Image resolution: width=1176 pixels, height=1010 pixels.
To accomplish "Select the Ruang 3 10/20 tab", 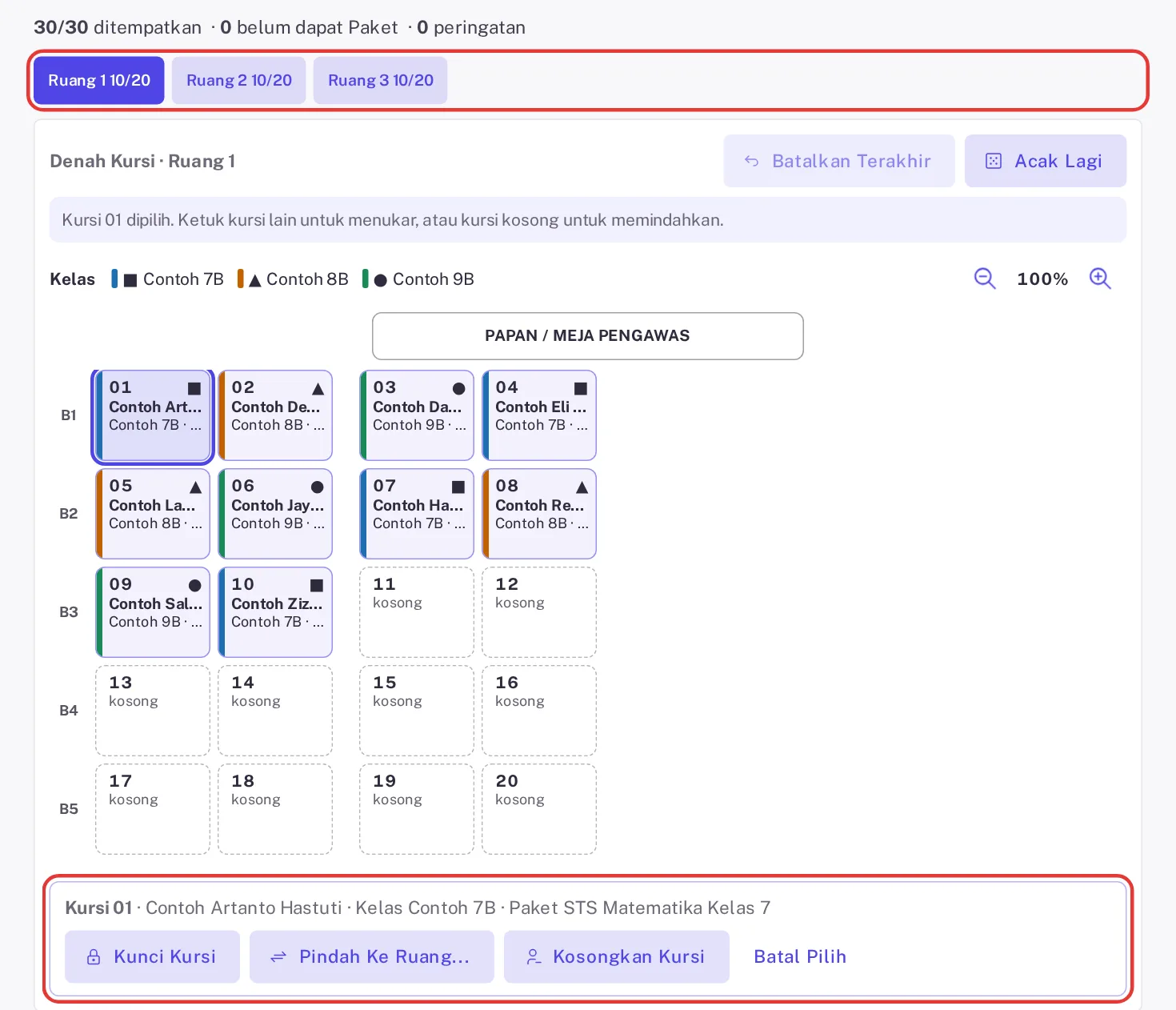I will 381,80.
